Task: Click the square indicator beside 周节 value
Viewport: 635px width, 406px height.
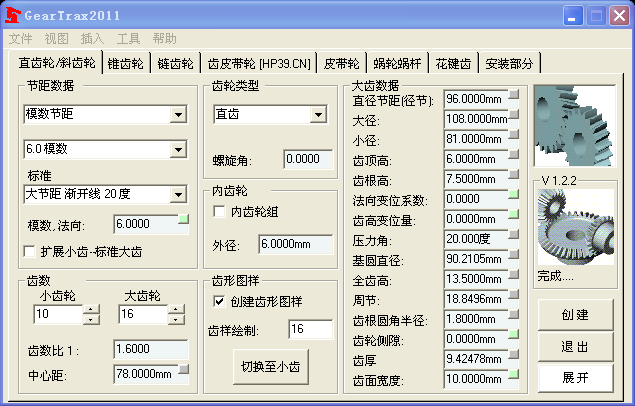Action: [x=514, y=294]
